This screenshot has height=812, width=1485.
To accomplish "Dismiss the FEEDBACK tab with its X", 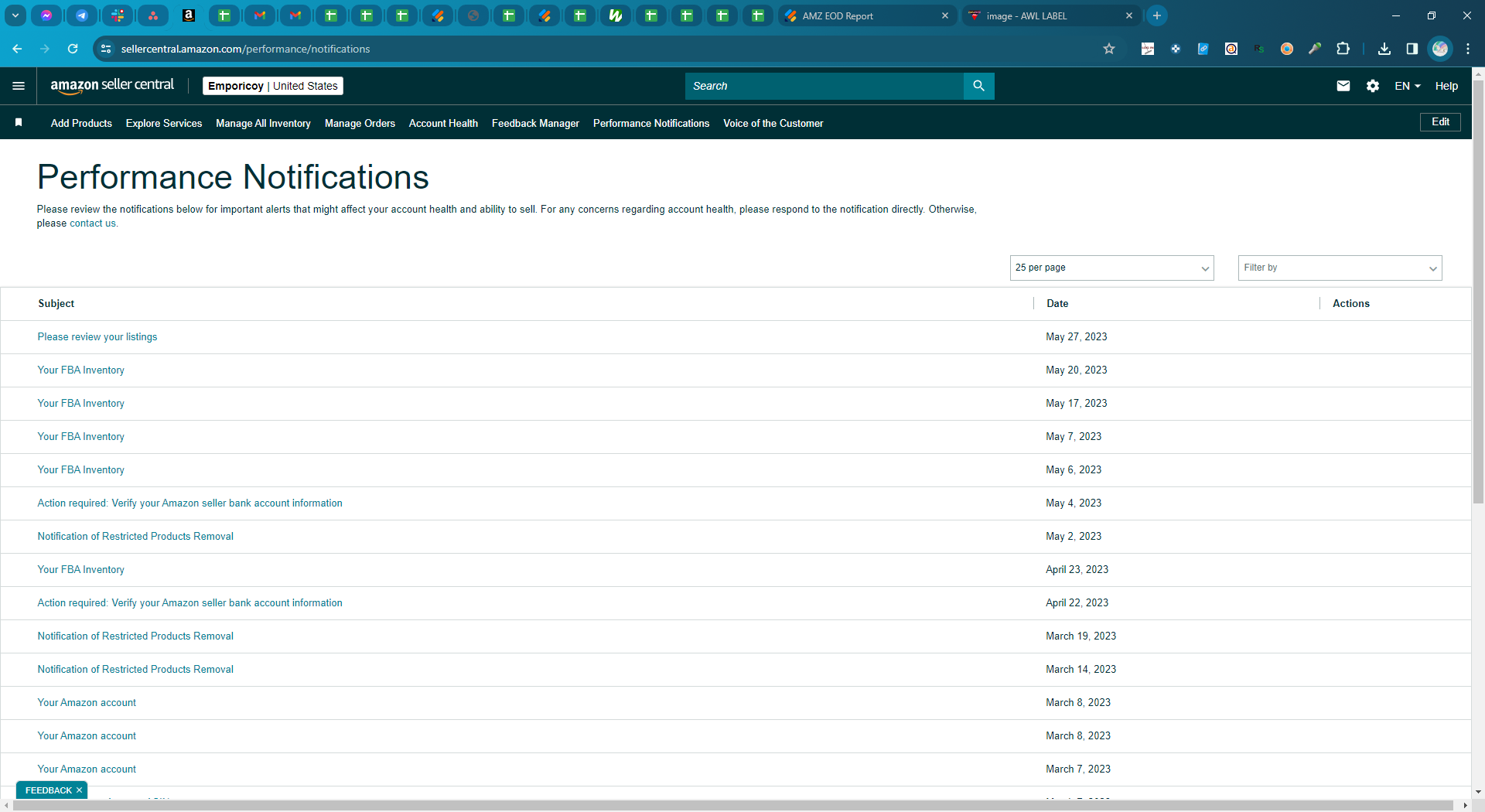I will pos(80,790).
